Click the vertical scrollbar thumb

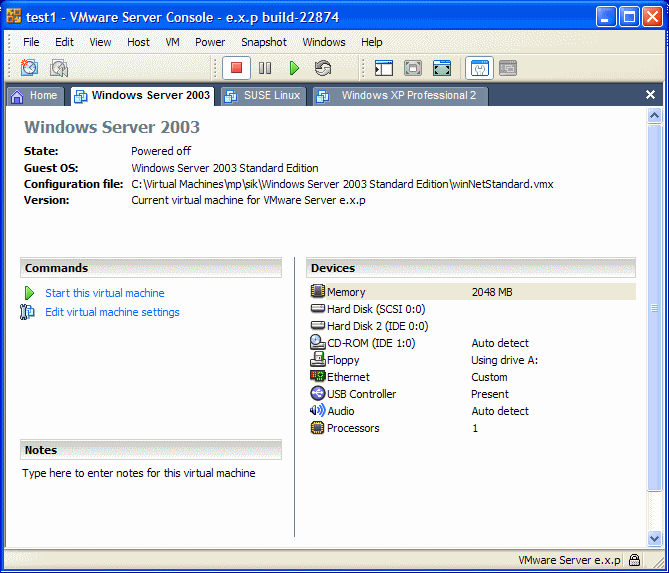(x=654, y=307)
